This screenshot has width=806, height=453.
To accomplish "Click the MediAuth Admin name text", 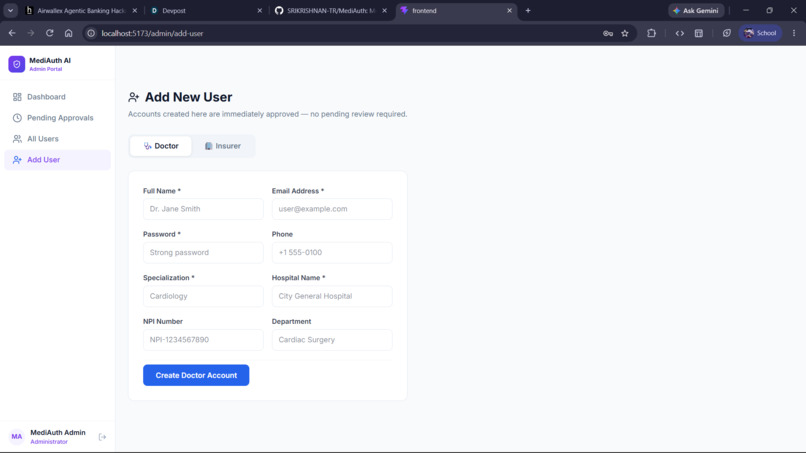I will (x=58, y=432).
